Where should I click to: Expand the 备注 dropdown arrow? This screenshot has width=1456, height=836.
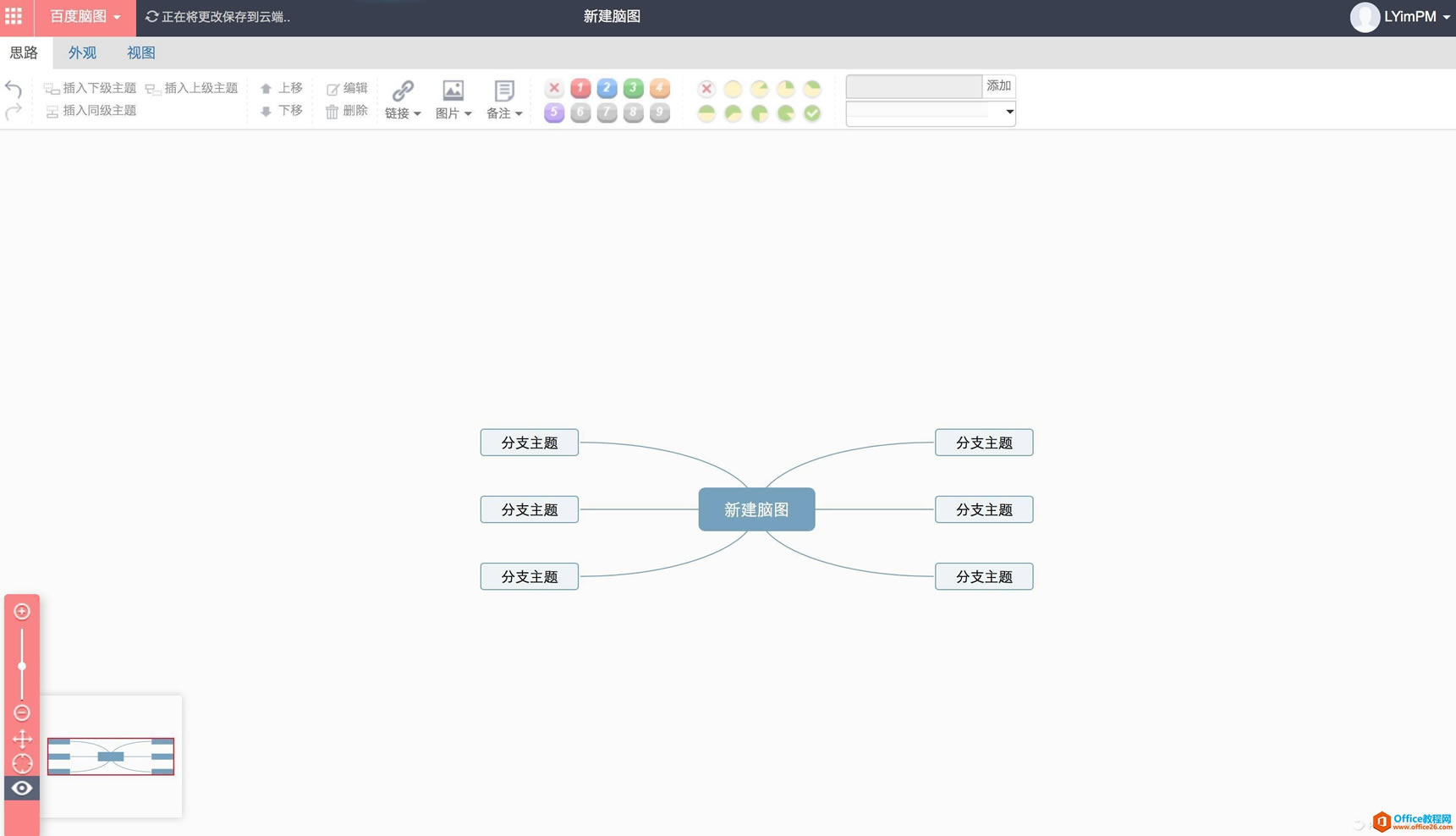point(519,113)
